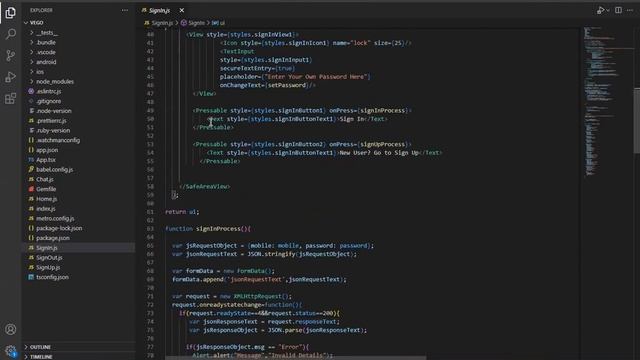Click 'XMLHttpRequest()' on line 71
The image size is (640, 360).
pos(261,296)
